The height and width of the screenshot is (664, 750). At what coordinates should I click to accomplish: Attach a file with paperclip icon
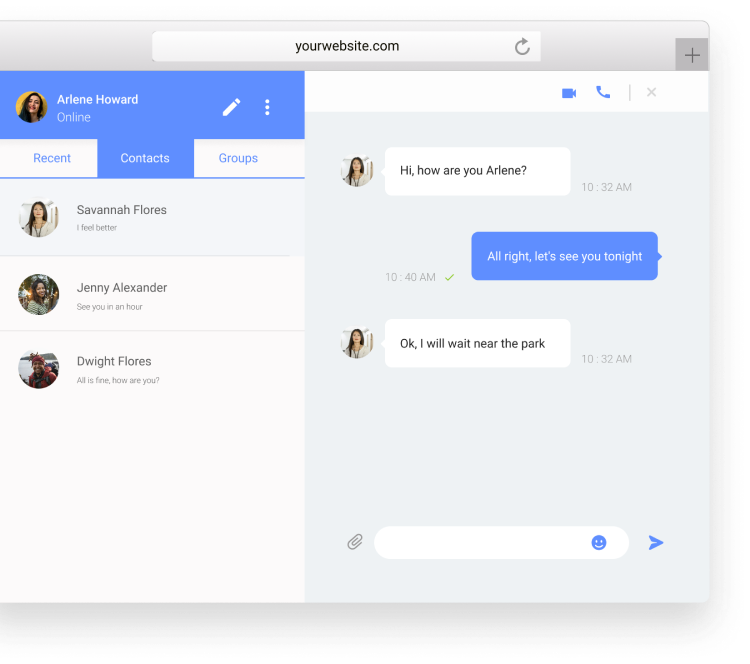click(x=355, y=542)
